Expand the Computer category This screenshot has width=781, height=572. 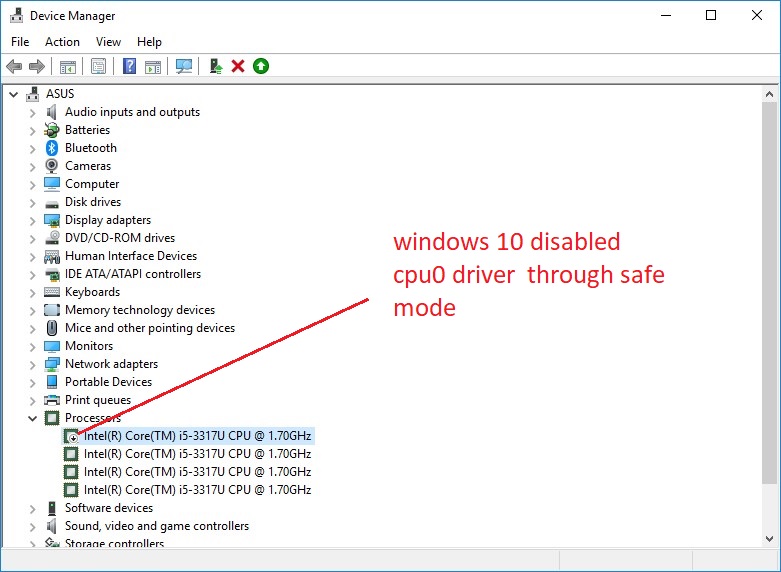tap(32, 185)
